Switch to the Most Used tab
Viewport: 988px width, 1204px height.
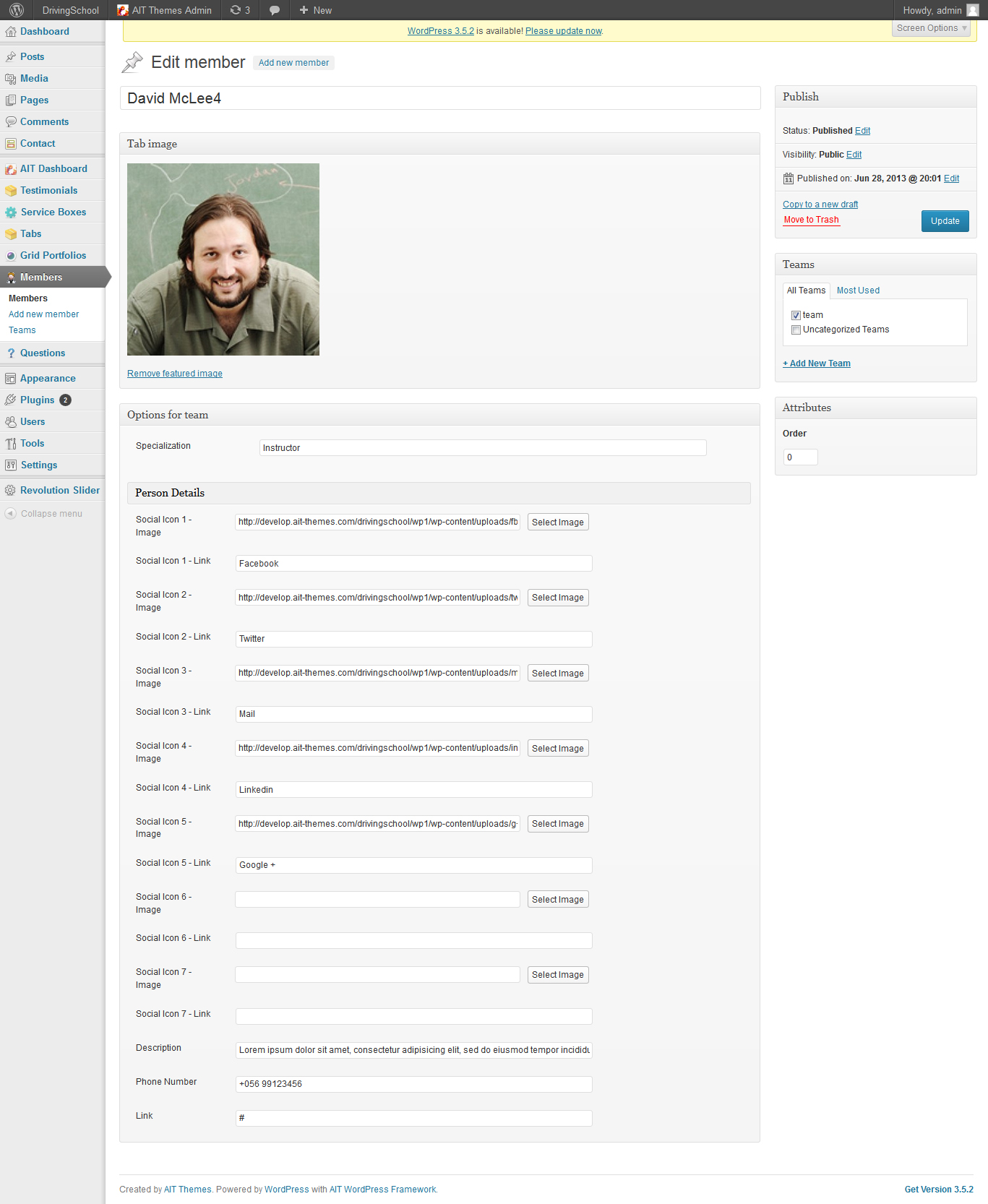coord(858,291)
